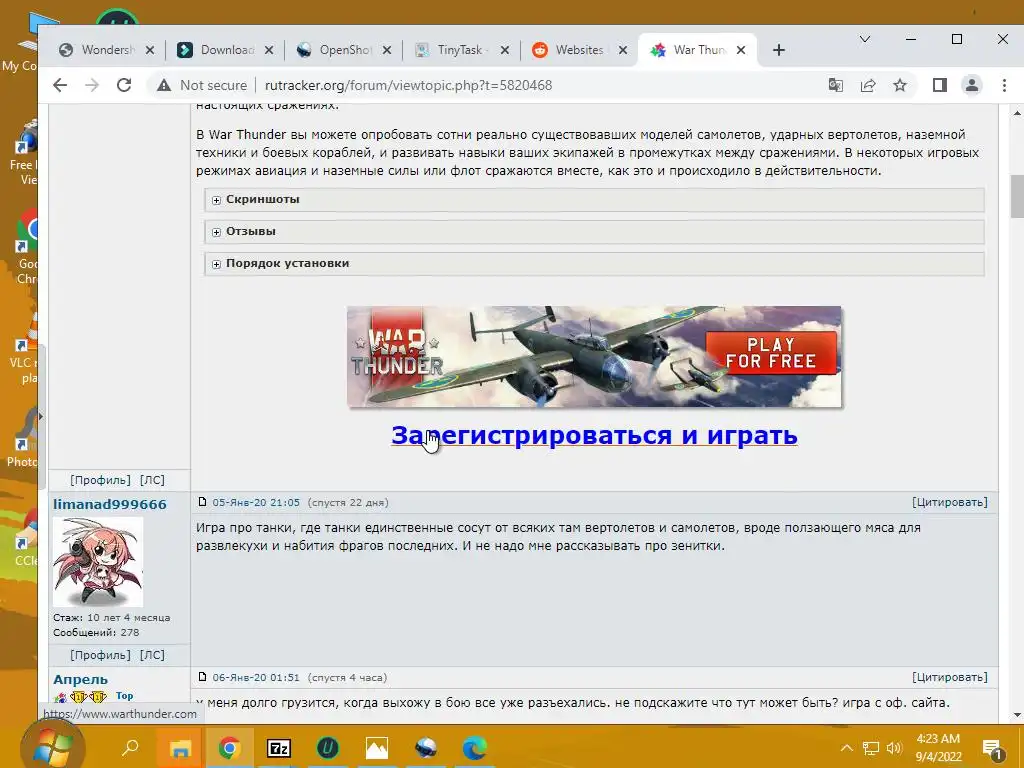Expand the Порядок установки spoiler

tap(594, 264)
